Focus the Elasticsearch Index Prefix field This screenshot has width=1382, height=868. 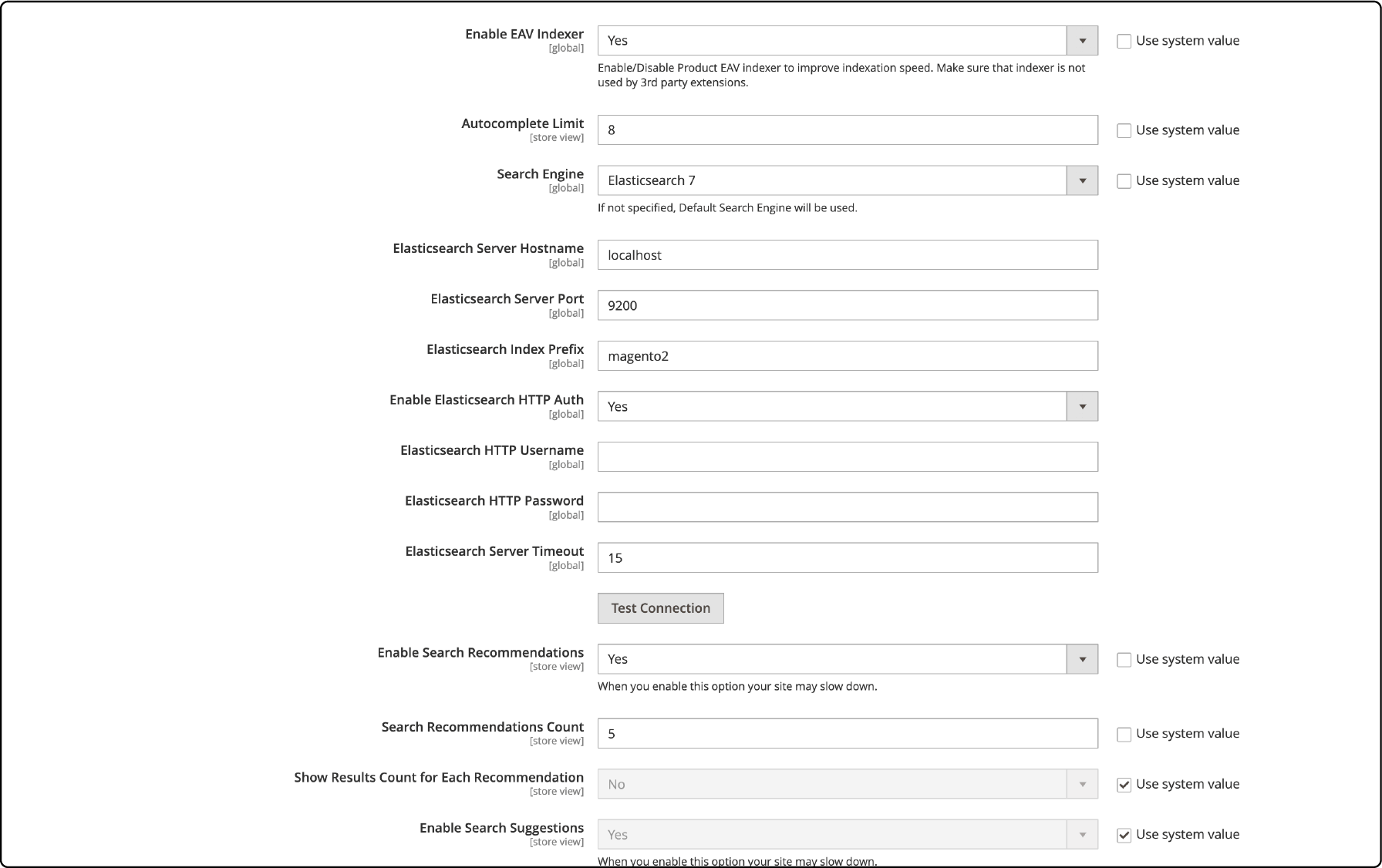click(x=848, y=355)
